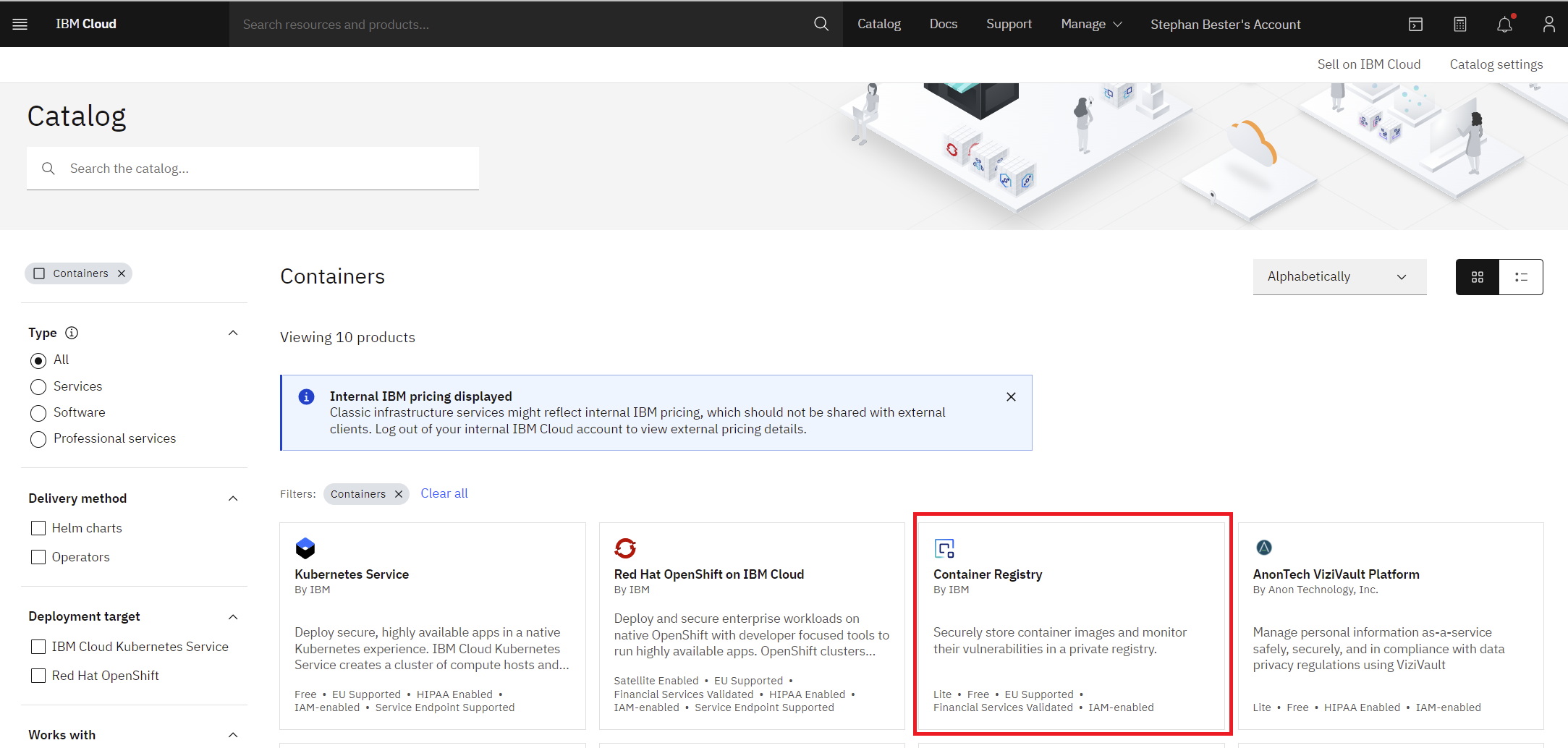Collapse the Works with section
This screenshot has height=748, width=1568.
(233, 735)
